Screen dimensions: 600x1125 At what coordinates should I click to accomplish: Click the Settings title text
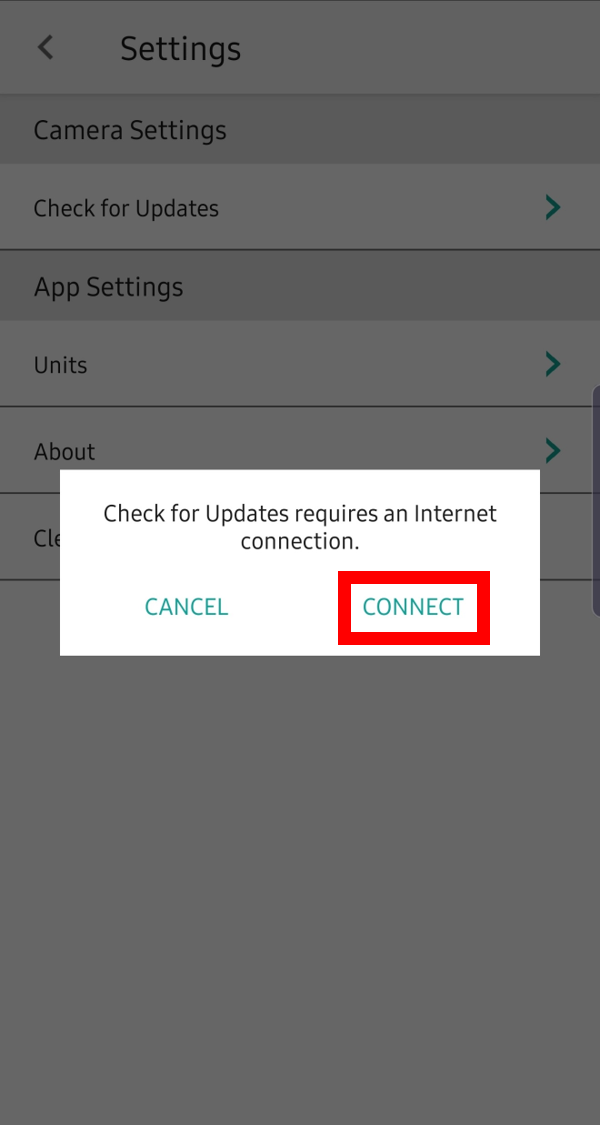click(x=180, y=49)
